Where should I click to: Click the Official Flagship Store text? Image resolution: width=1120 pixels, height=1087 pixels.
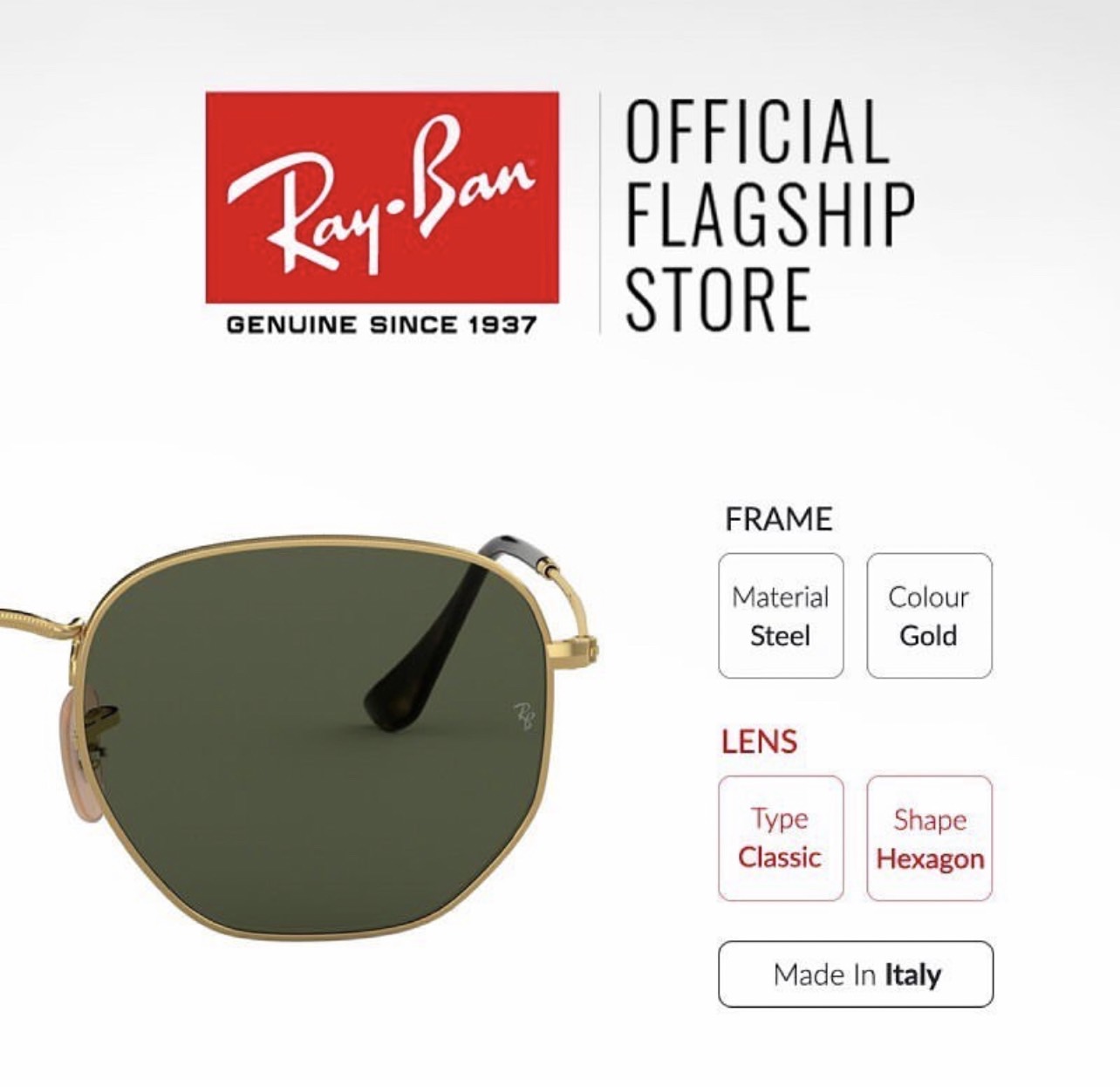click(x=769, y=214)
